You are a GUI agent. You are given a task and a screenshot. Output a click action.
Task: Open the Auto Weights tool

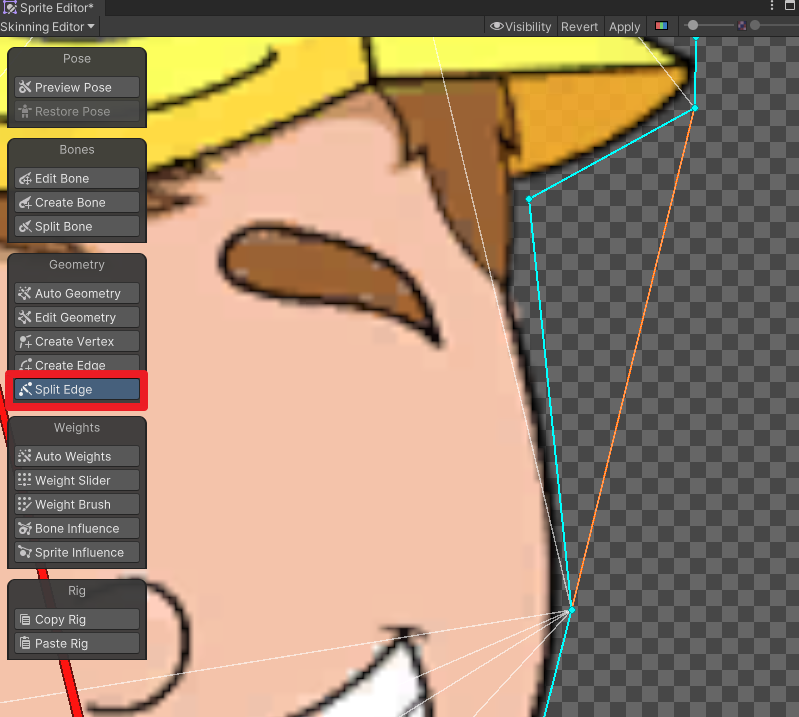[x=77, y=456]
